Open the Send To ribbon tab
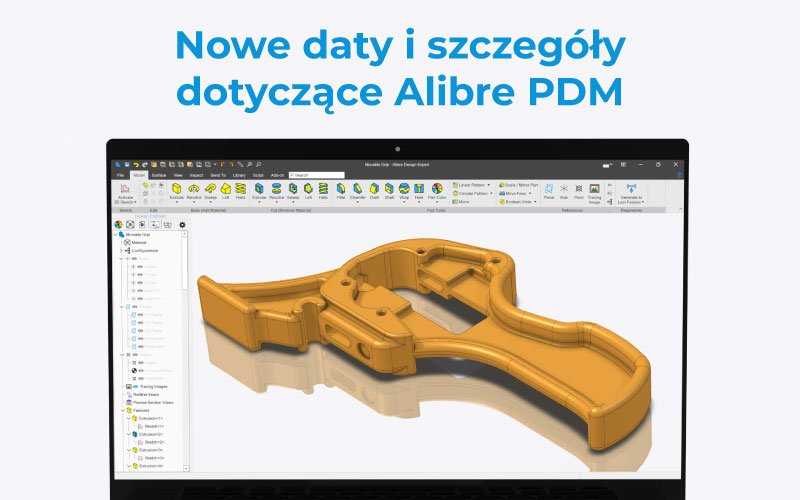This screenshot has width=800, height=500. pyautogui.click(x=218, y=175)
